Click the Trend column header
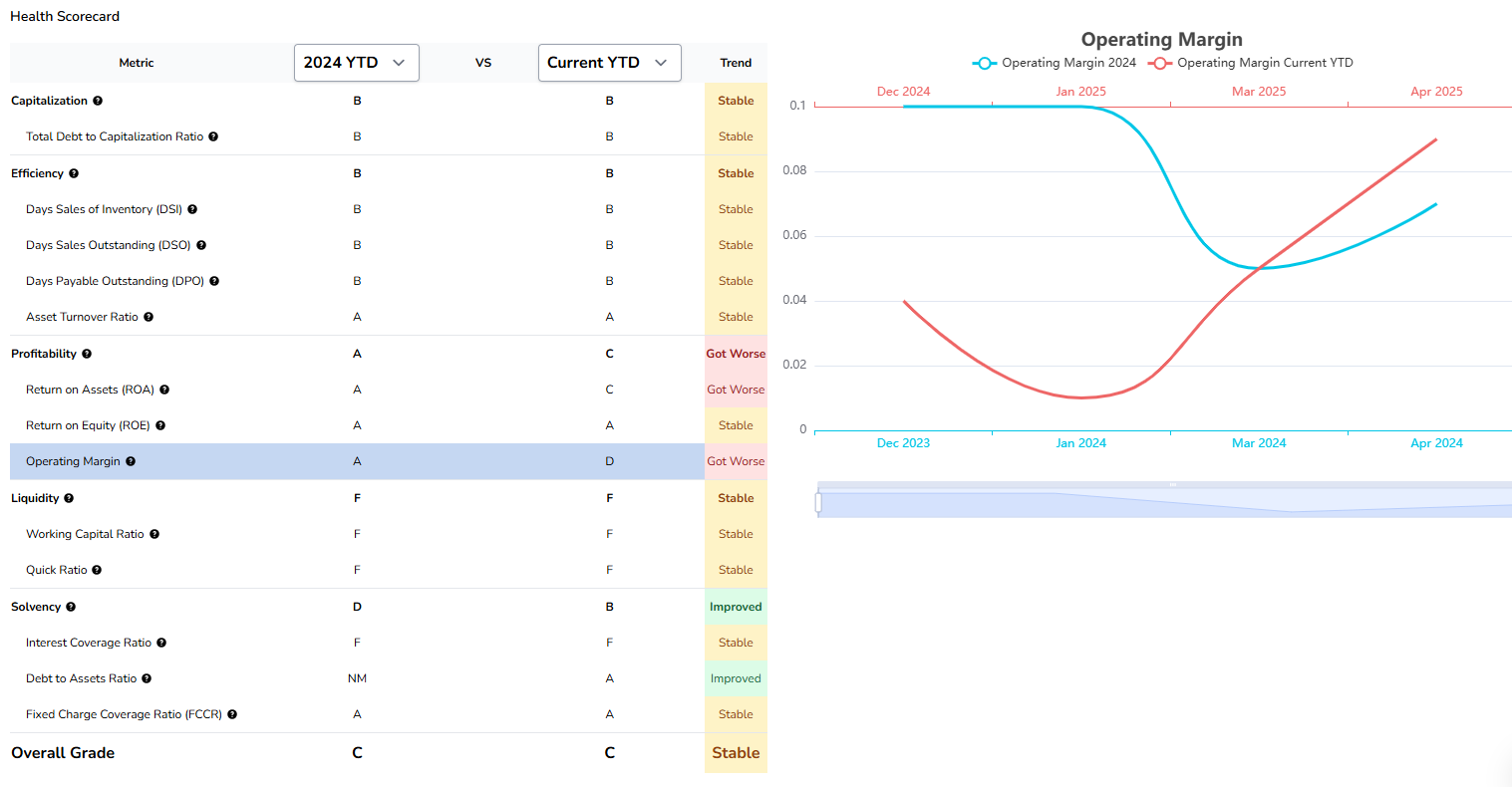Screen dimensions: 1512x787 pos(736,63)
